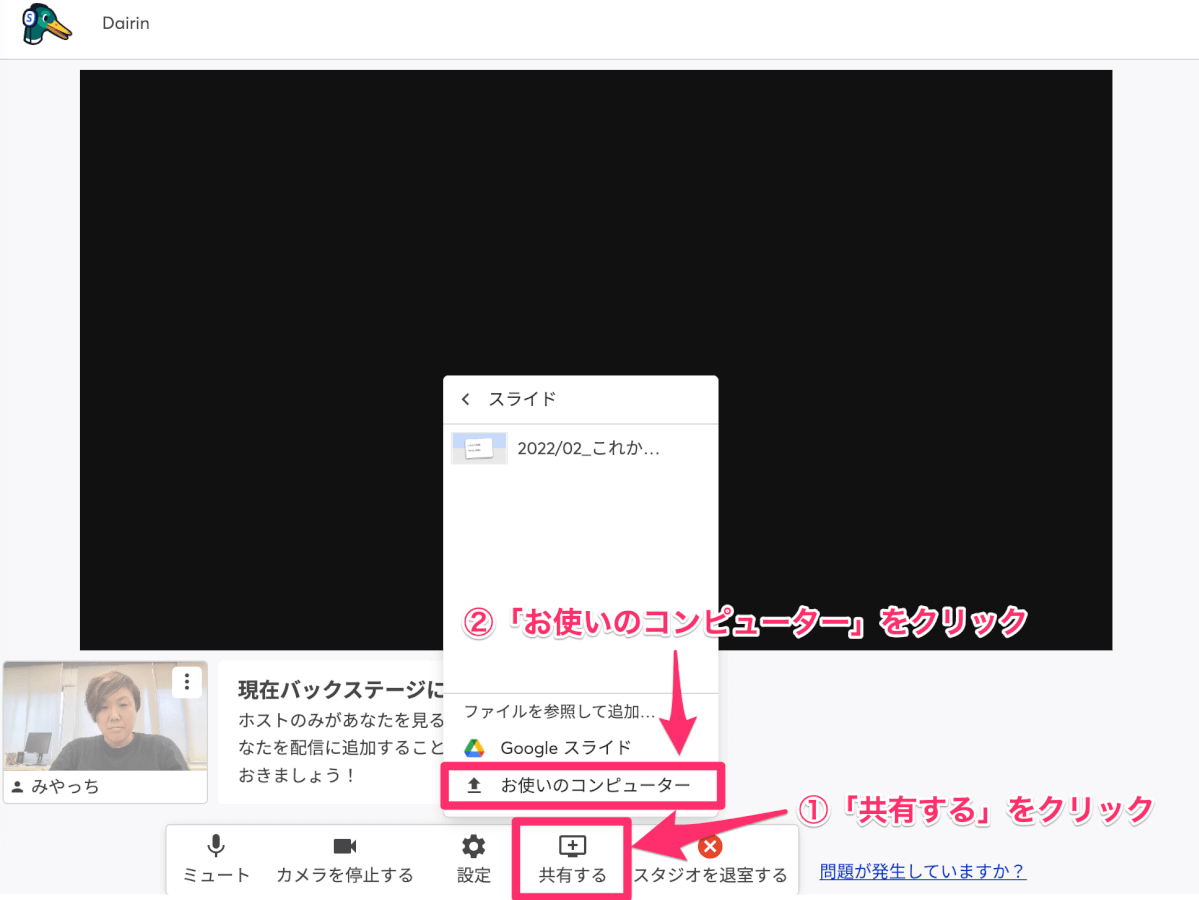Open the 設定 gear icon
Image resolution: width=1199 pixels, height=900 pixels.
[473, 848]
